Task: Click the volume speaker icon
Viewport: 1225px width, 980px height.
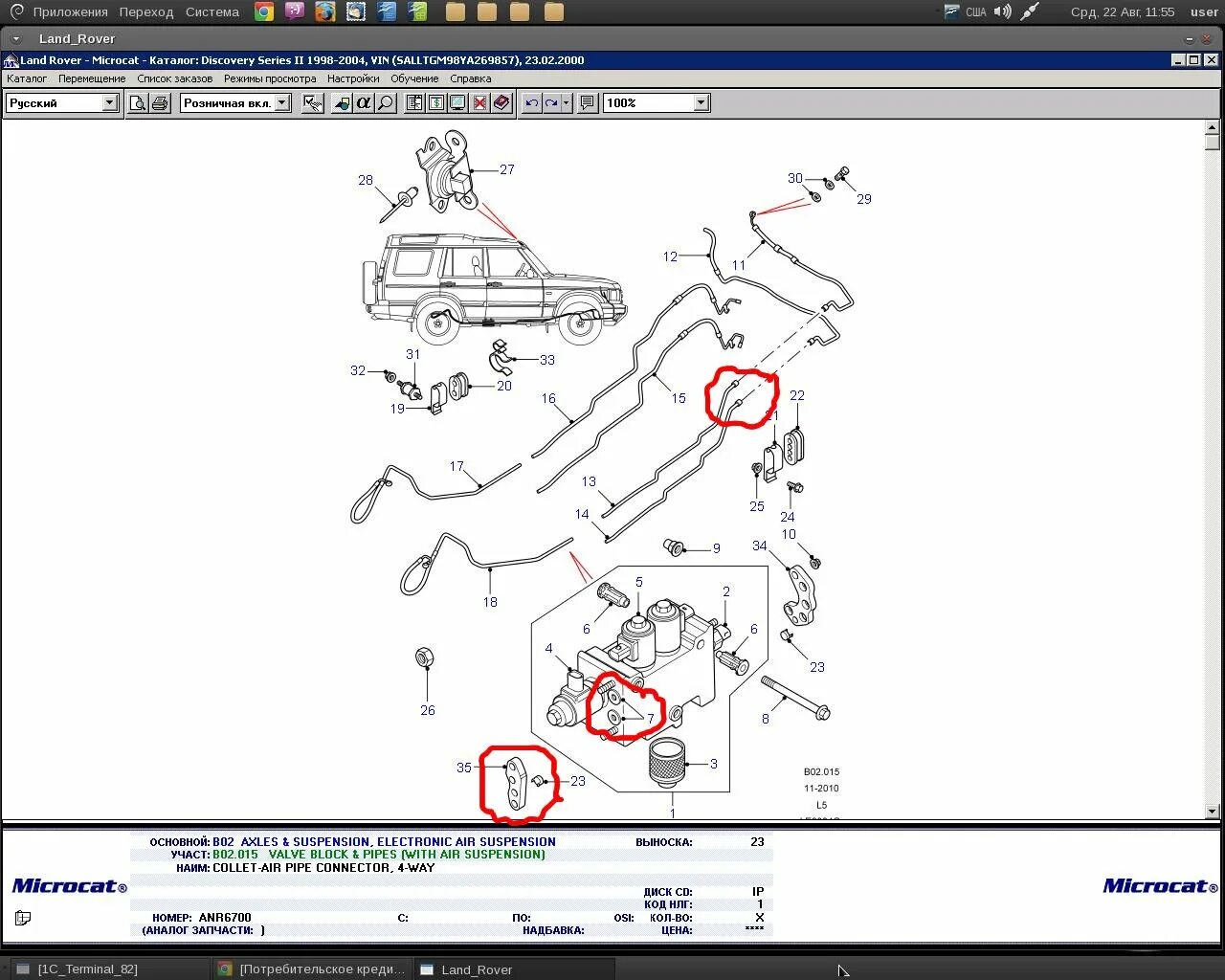Action: [x=1002, y=11]
